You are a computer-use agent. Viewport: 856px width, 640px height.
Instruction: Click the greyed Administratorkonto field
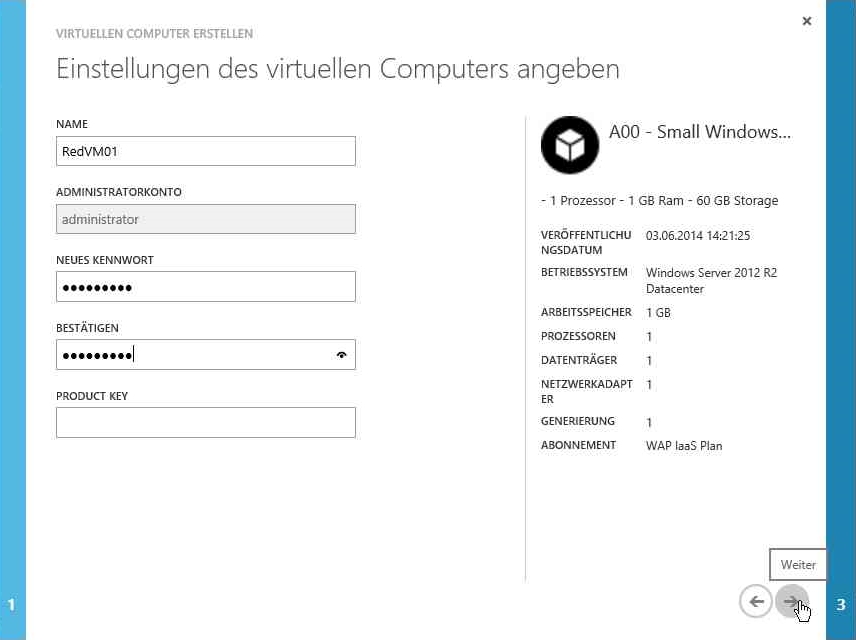(x=205, y=219)
